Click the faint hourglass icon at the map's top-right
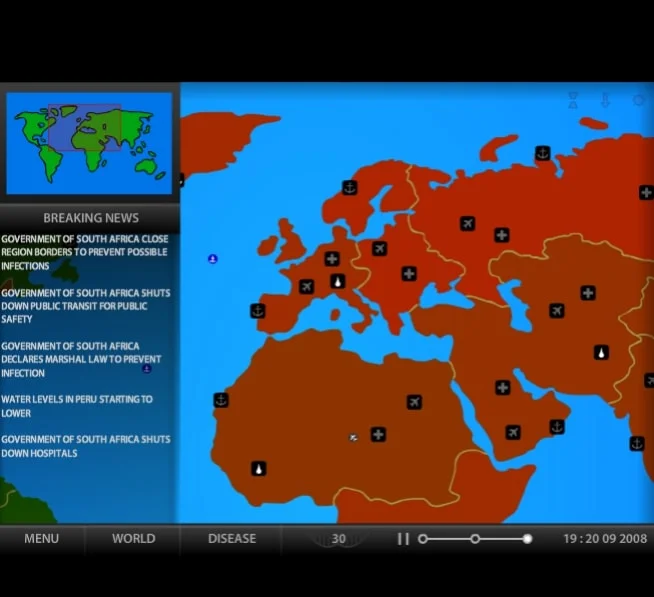Screen dimensions: 654x597 (573, 101)
